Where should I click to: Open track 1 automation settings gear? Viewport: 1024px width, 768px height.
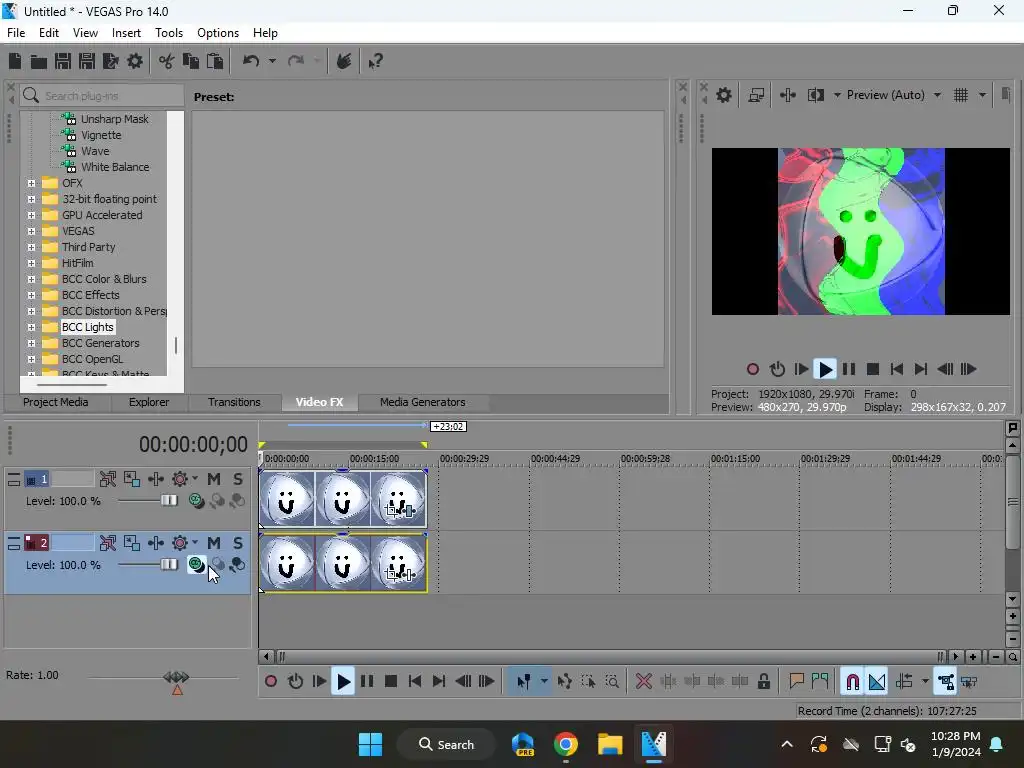click(x=180, y=479)
